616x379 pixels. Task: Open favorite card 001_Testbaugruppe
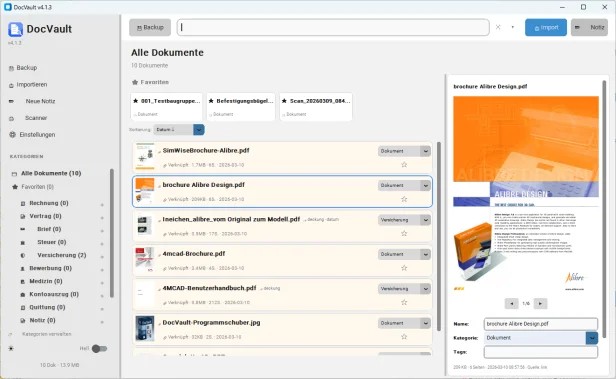[167, 107]
